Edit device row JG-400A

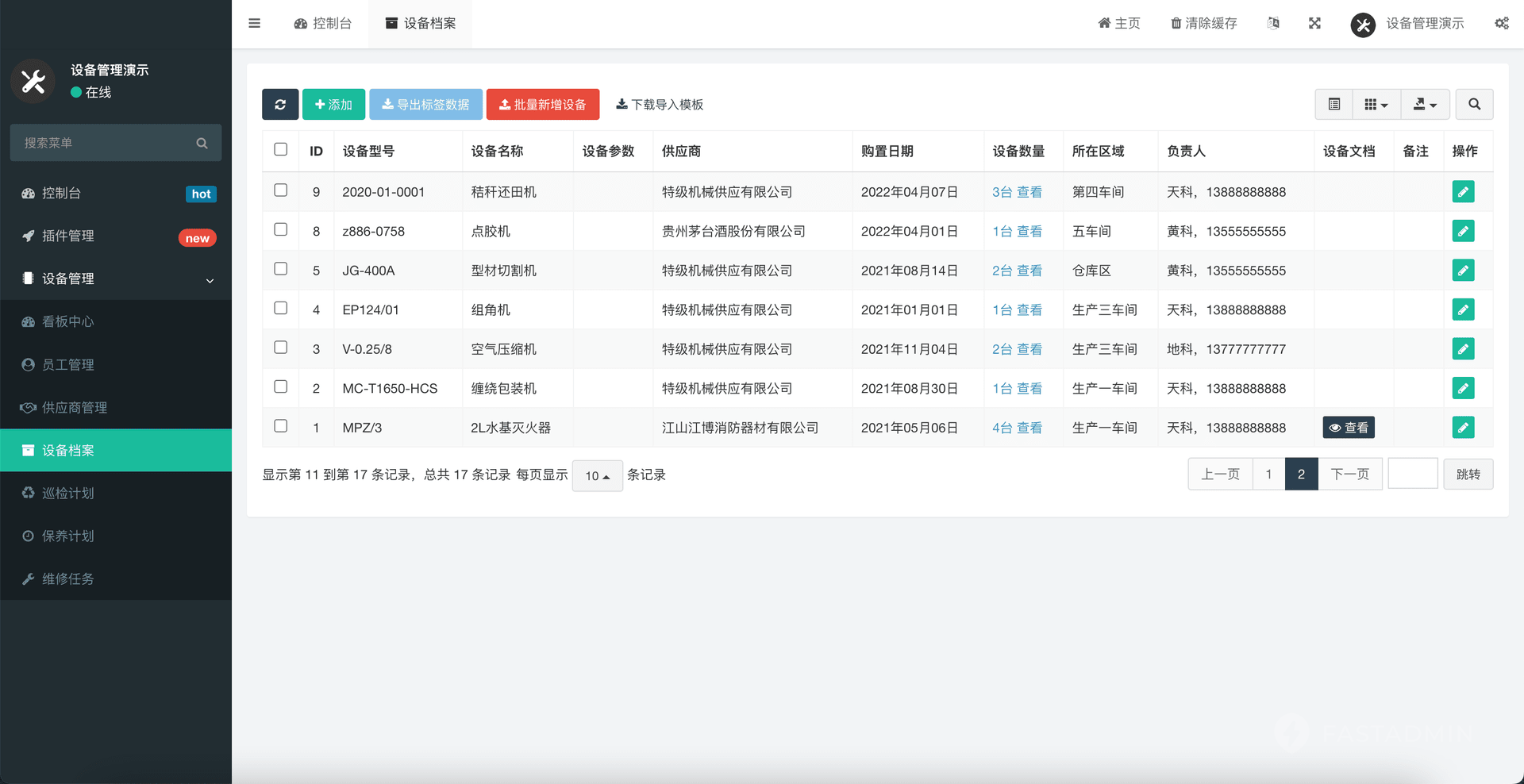point(1463,270)
